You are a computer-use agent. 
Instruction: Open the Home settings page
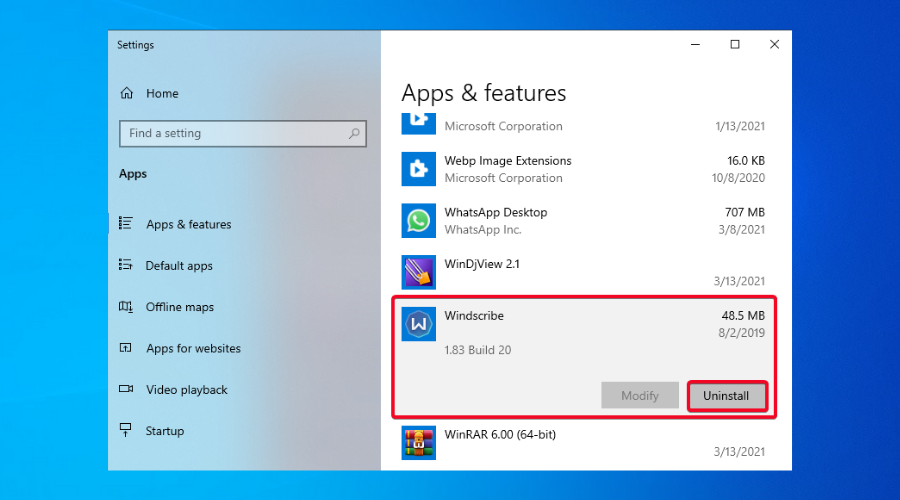(x=162, y=93)
